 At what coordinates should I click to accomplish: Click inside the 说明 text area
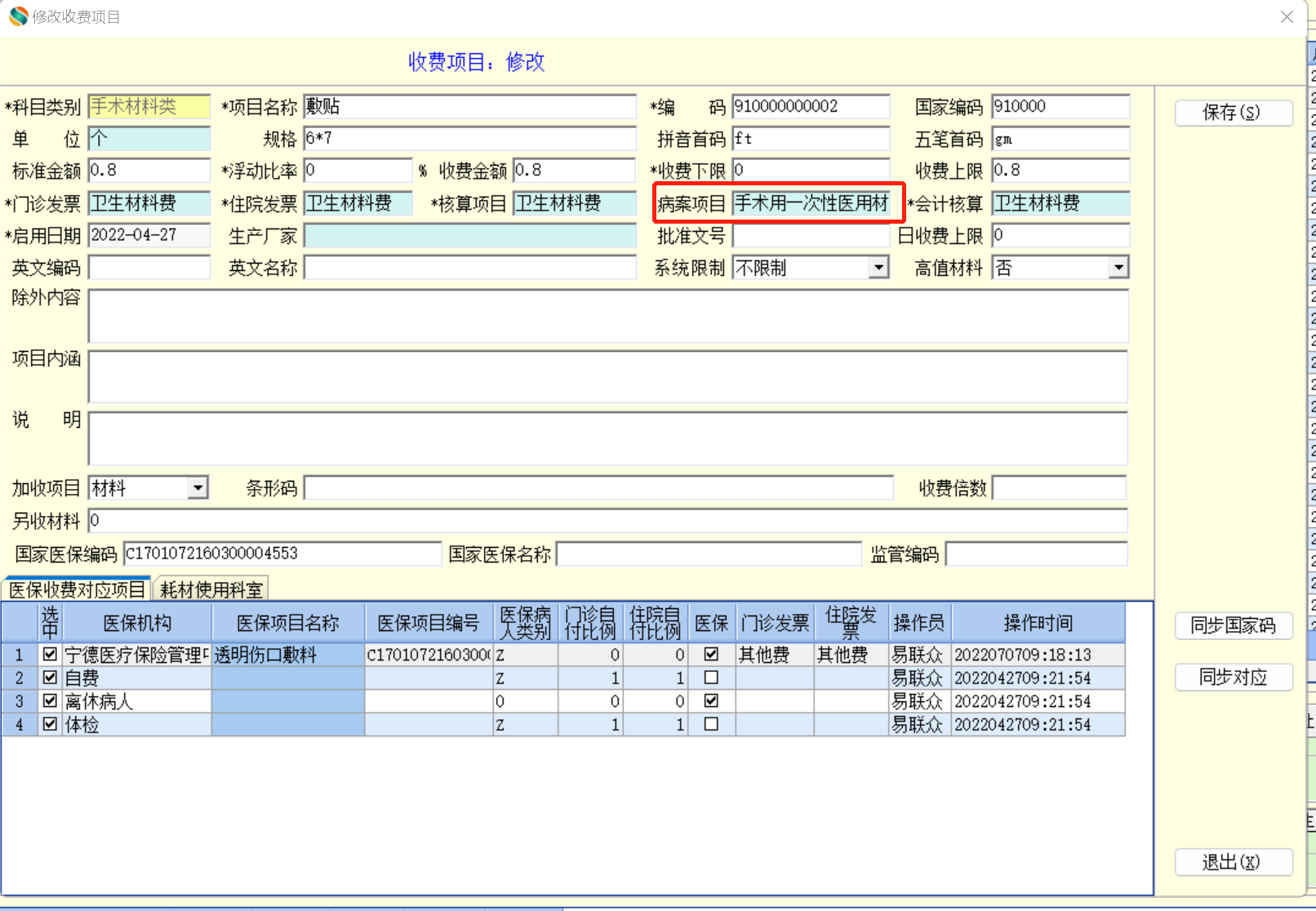click(x=608, y=439)
